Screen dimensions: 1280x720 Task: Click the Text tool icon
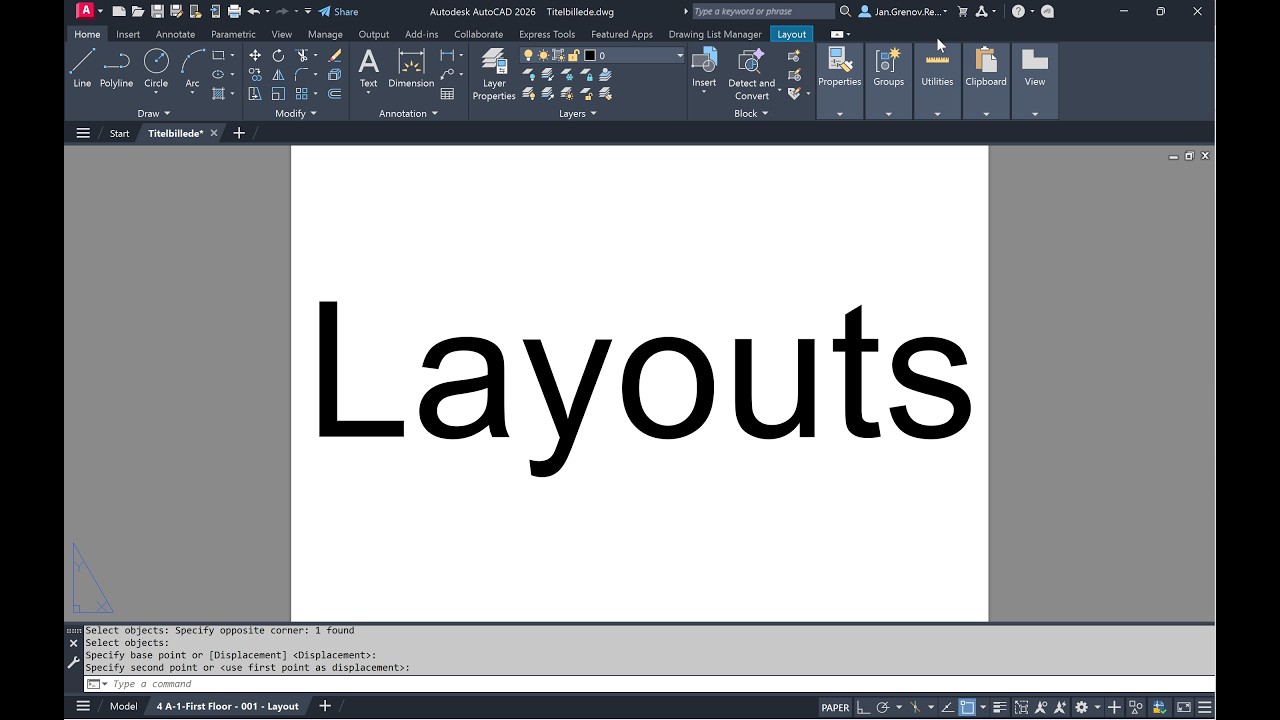coord(368,68)
